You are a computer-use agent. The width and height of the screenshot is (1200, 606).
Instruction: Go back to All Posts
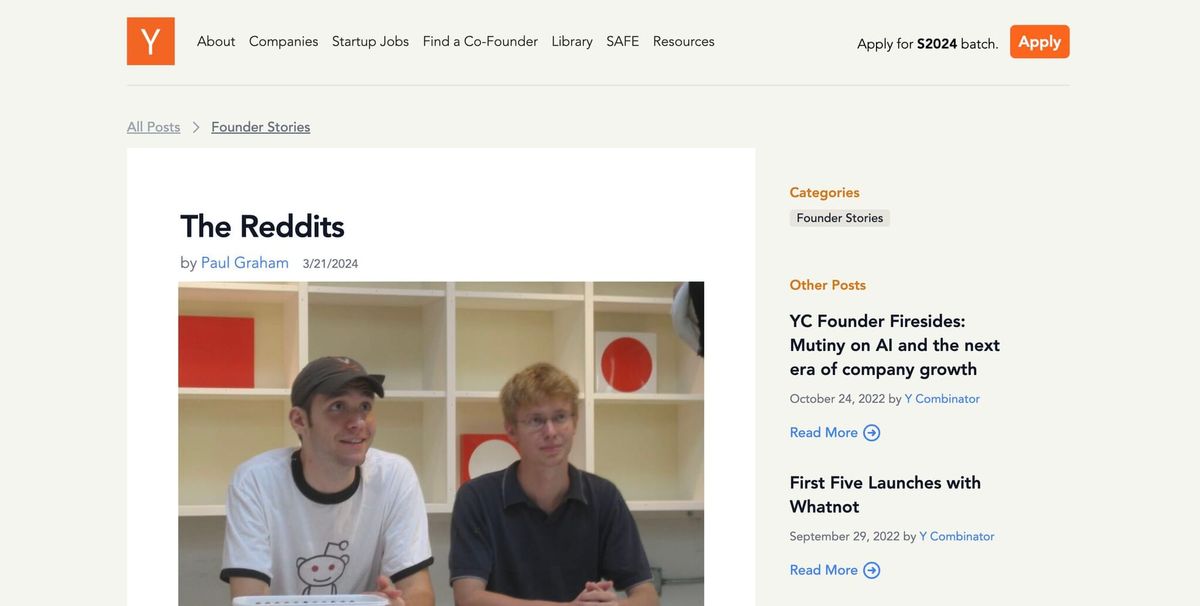coord(153,126)
